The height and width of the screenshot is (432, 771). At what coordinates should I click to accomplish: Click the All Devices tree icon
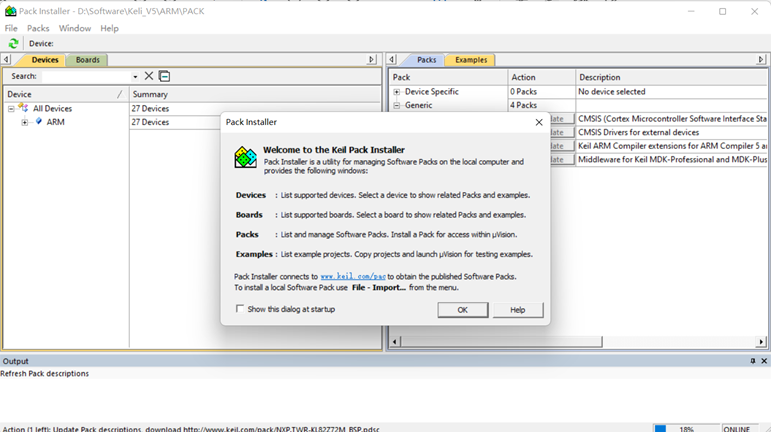tap(23, 108)
